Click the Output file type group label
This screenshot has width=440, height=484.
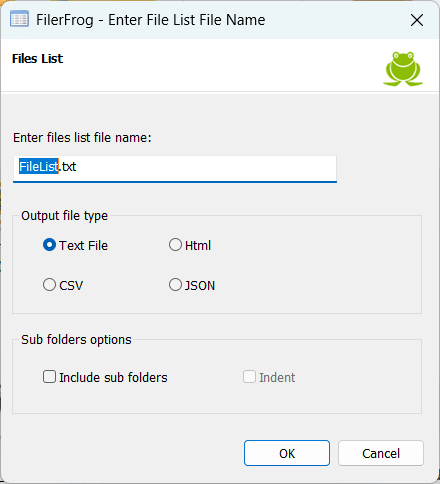tap(64, 216)
